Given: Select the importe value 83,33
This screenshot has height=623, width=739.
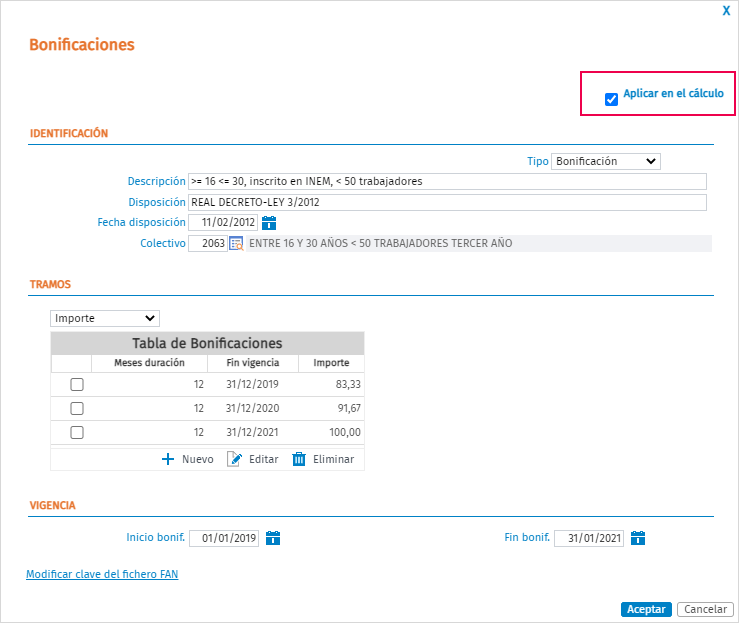Looking at the screenshot, I should [x=348, y=385].
